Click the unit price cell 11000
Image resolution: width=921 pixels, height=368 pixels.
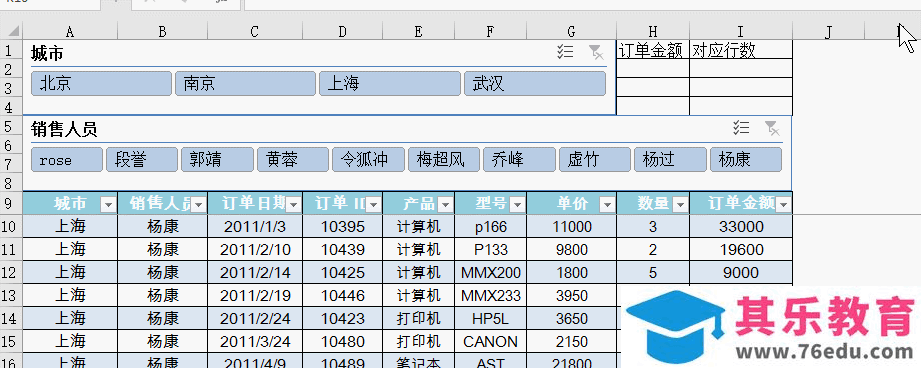coord(572,227)
